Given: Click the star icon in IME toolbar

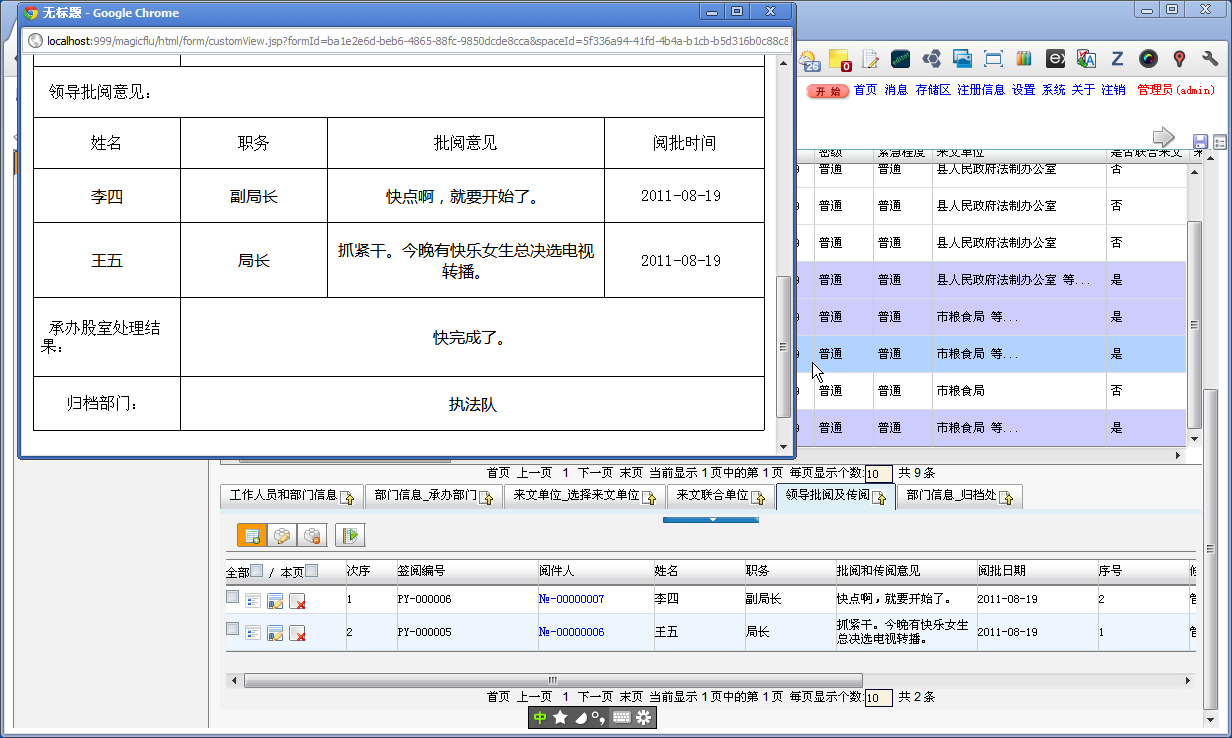Looking at the screenshot, I should [x=561, y=717].
